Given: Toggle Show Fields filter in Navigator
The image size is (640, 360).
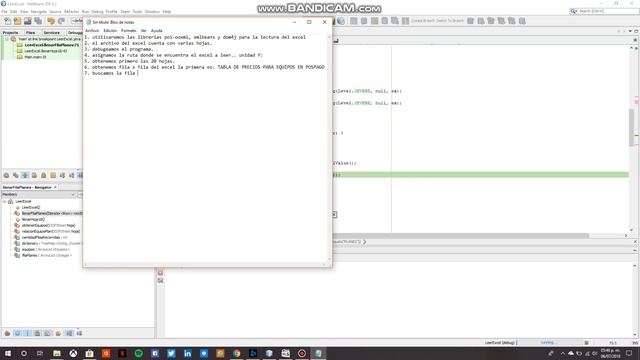Looking at the screenshot, I should pos(18,333).
